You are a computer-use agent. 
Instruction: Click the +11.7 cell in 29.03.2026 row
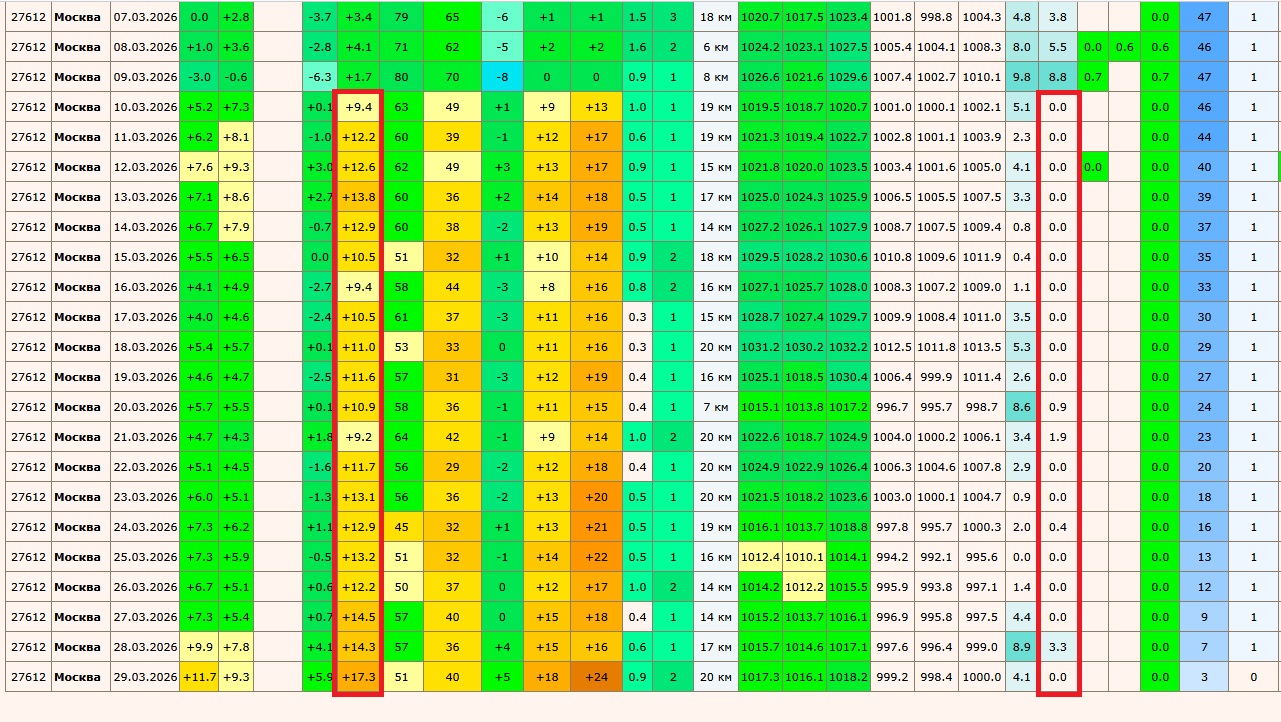(x=199, y=677)
